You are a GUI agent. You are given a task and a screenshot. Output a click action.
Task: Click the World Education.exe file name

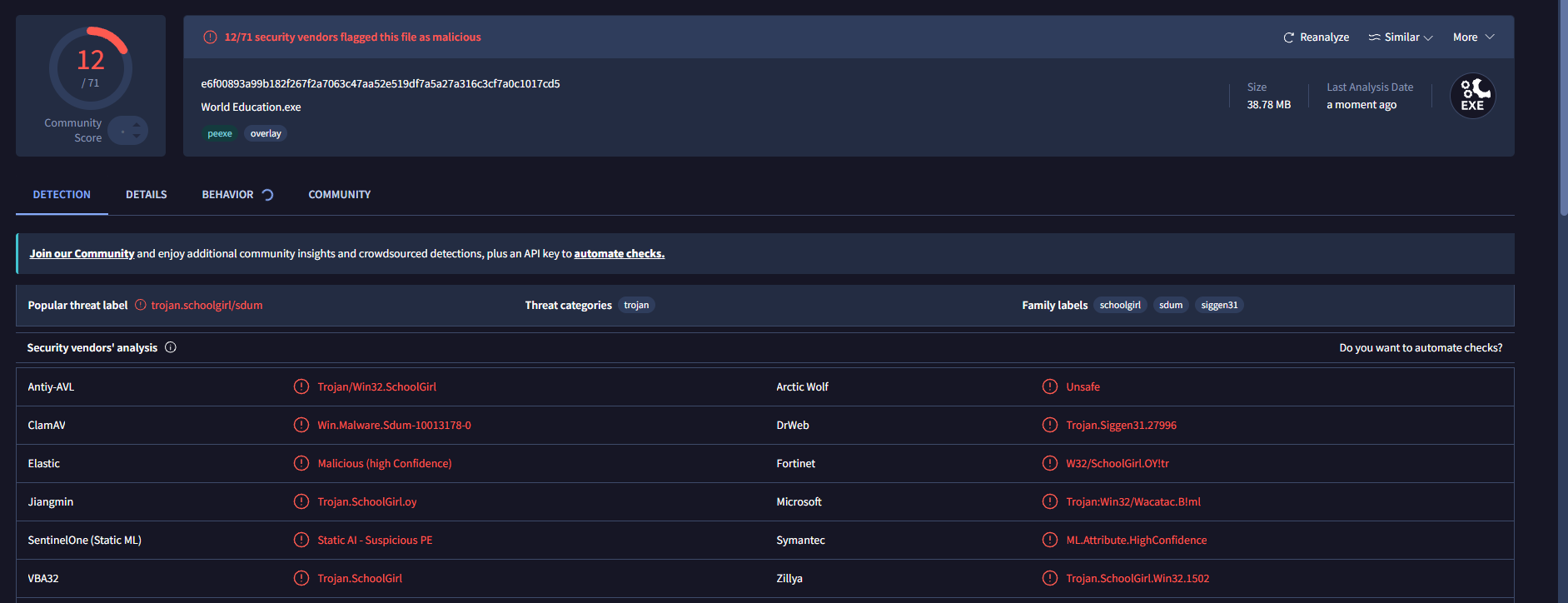[x=251, y=107]
